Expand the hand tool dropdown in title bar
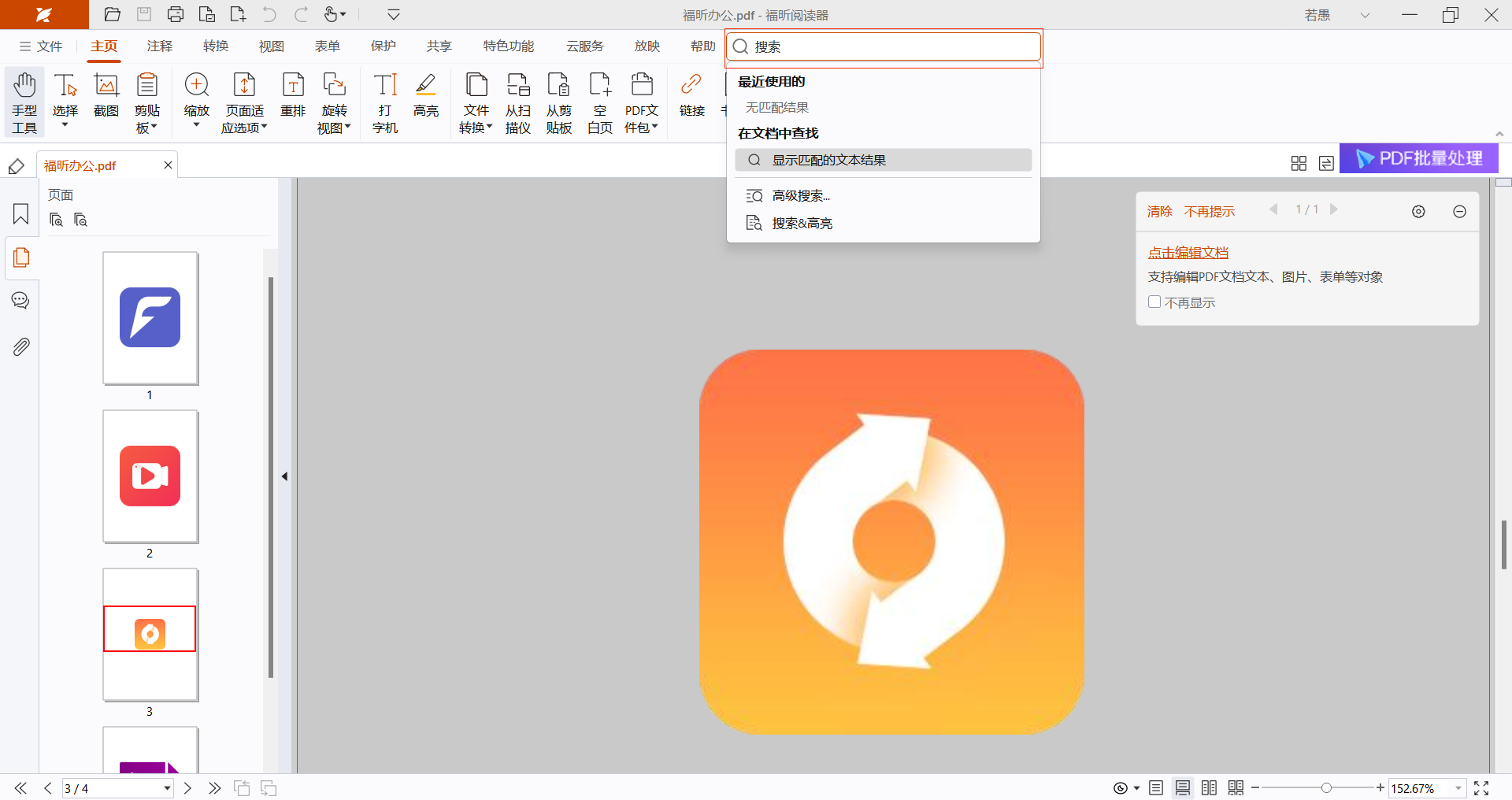 click(x=343, y=14)
